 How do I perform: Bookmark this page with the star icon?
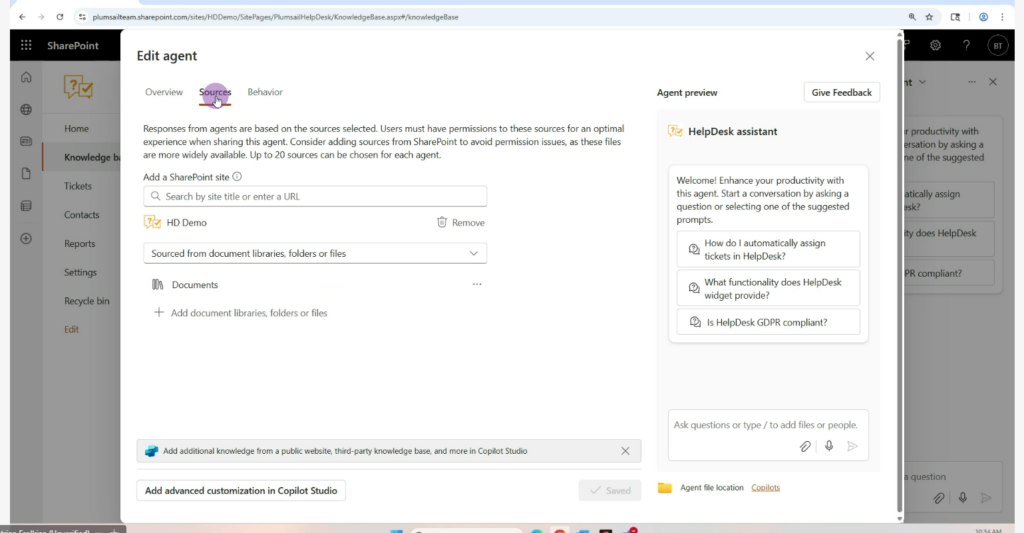(929, 17)
